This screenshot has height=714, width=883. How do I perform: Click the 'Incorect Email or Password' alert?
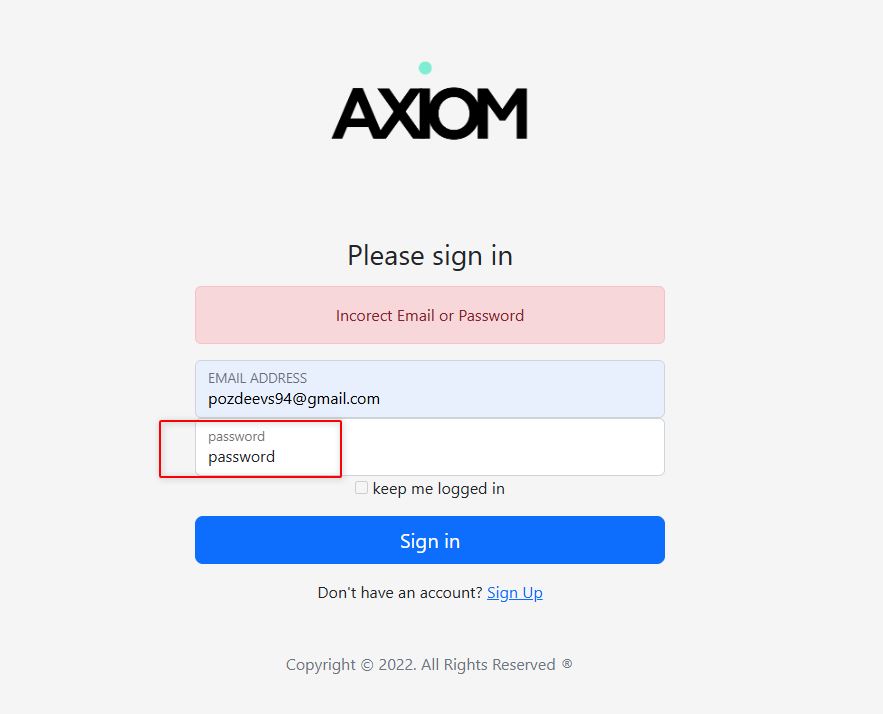click(x=430, y=316)
